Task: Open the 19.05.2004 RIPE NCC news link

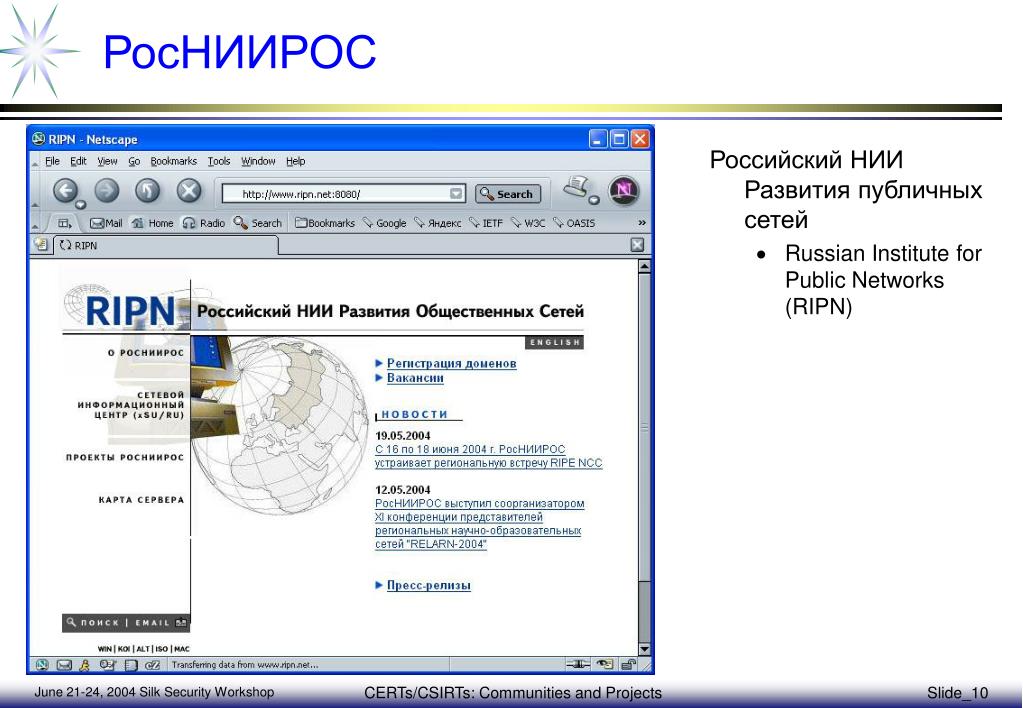Action: point(489,456)
